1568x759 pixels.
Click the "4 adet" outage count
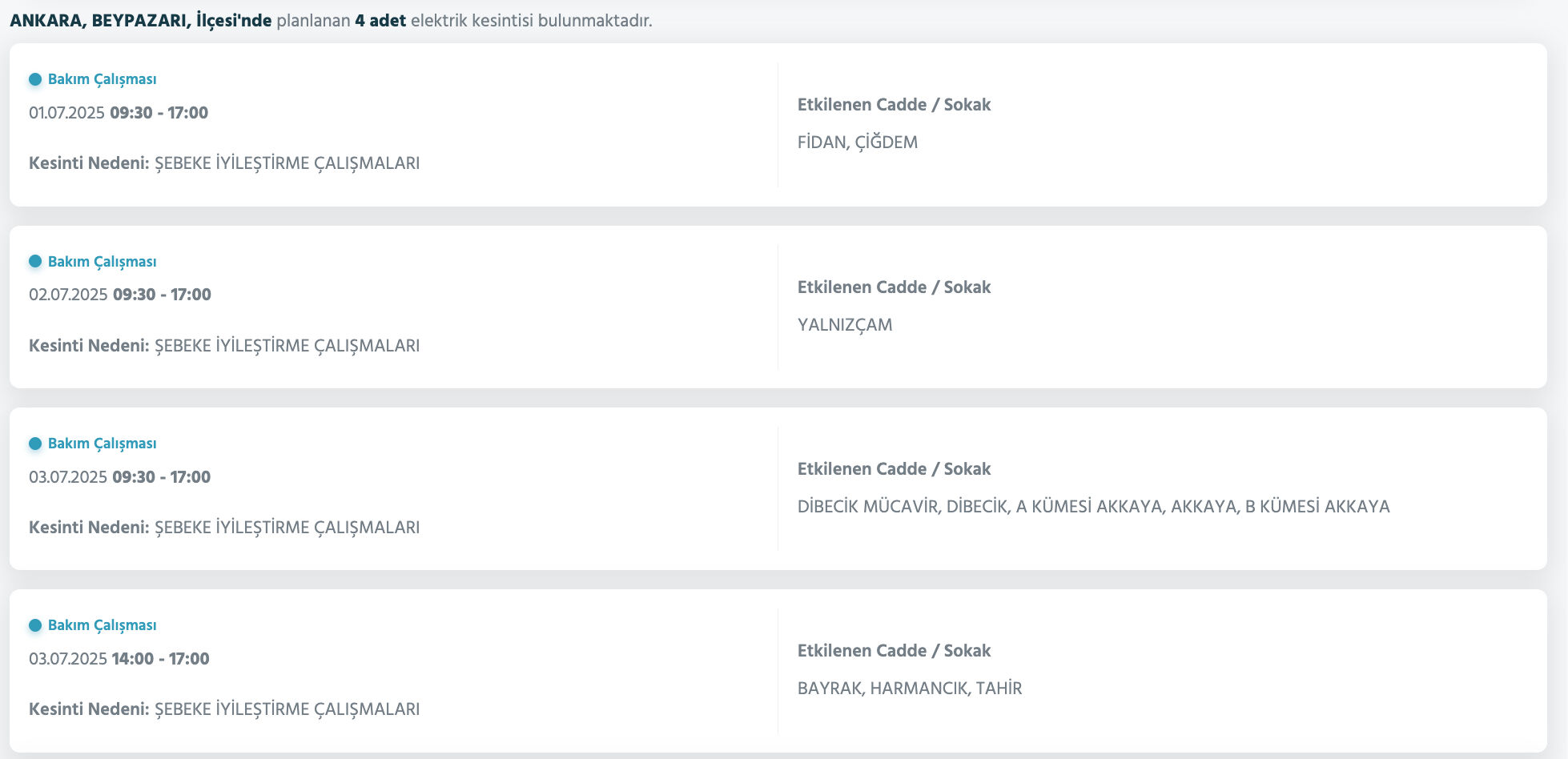click(x=380, y=21)
